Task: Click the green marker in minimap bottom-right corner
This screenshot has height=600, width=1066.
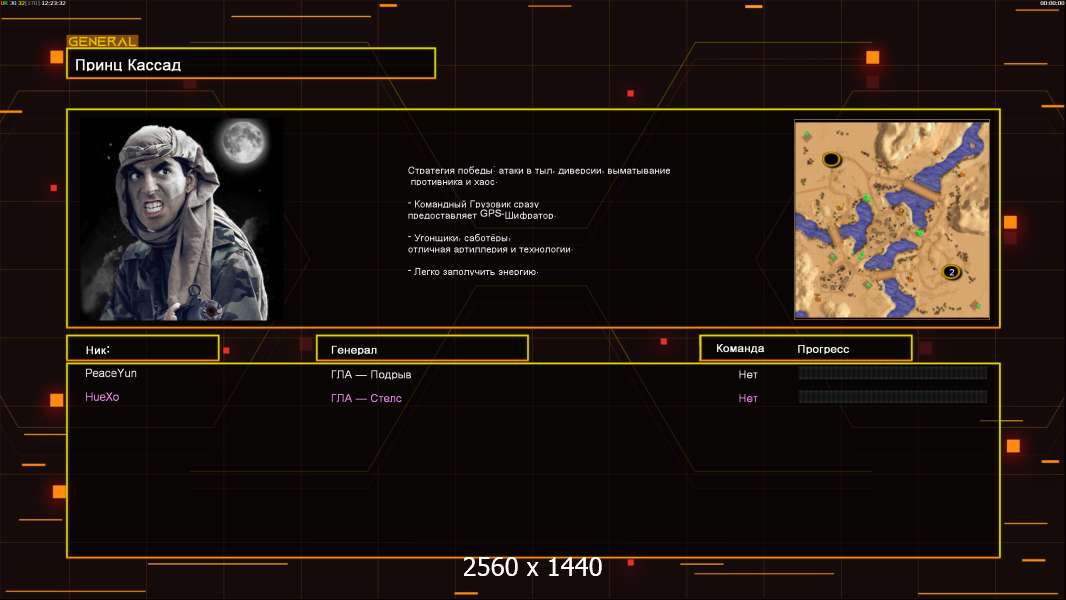Action: pyautogui.click(x=975, y=305)
